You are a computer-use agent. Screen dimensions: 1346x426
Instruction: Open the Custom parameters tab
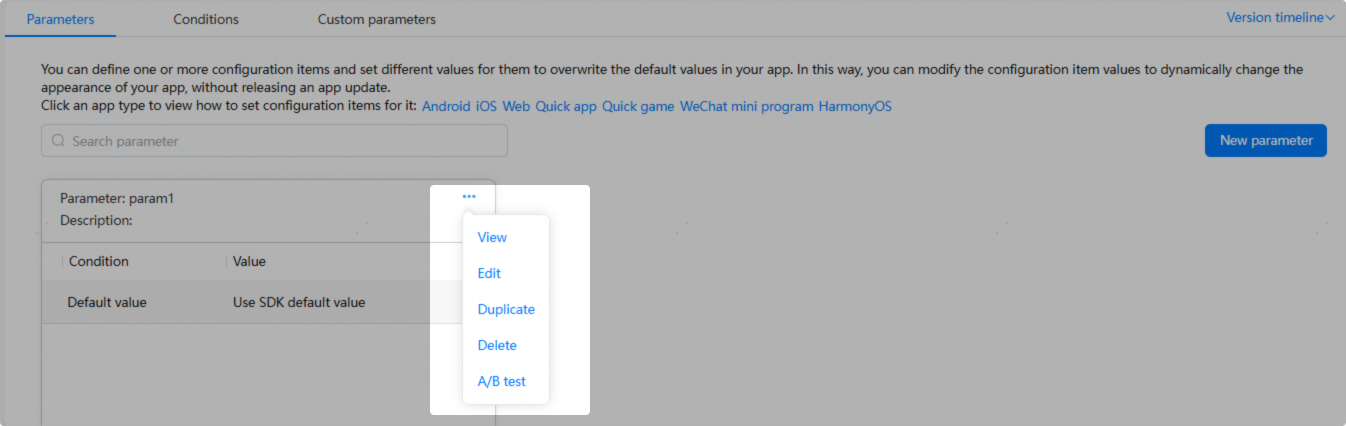click(377, 19)
